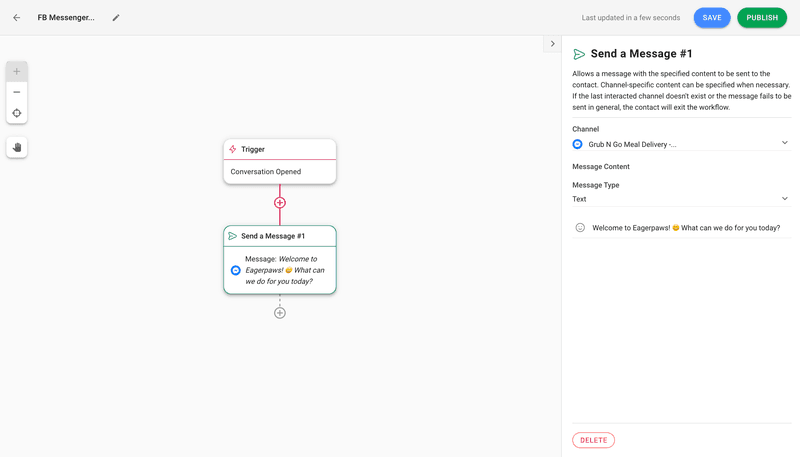This screenshot has width=800, height=457.
Task: Publish the workflow
Action: [762, 18]
